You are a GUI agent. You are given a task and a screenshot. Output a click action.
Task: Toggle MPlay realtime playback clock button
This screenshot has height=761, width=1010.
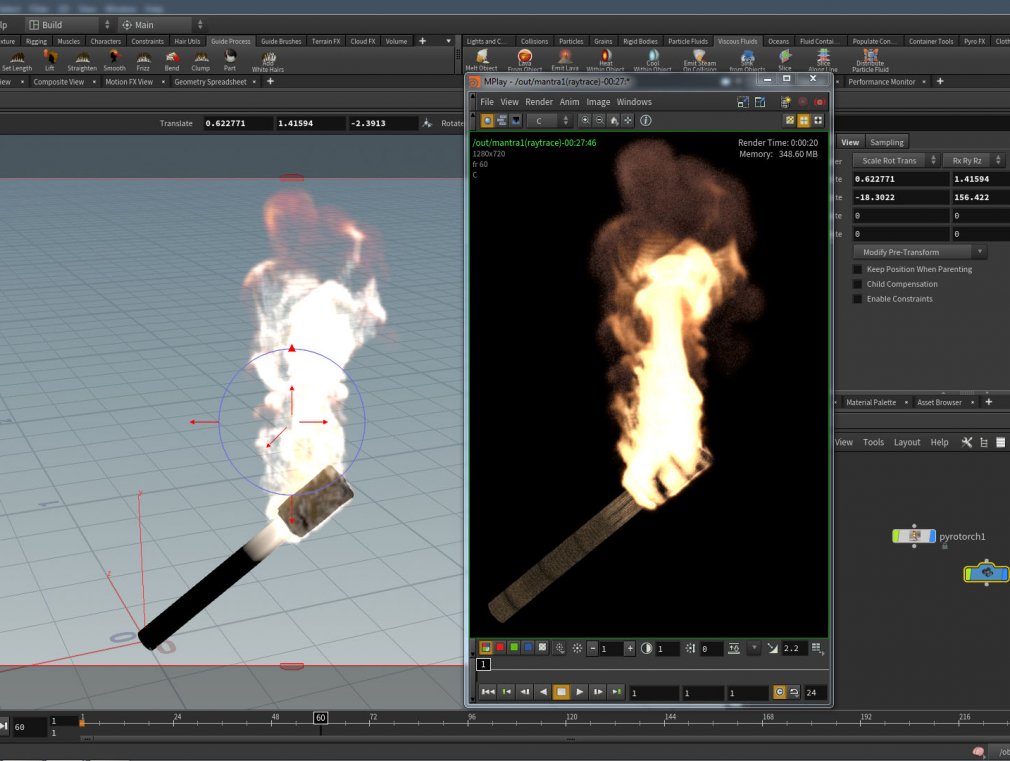779,692
